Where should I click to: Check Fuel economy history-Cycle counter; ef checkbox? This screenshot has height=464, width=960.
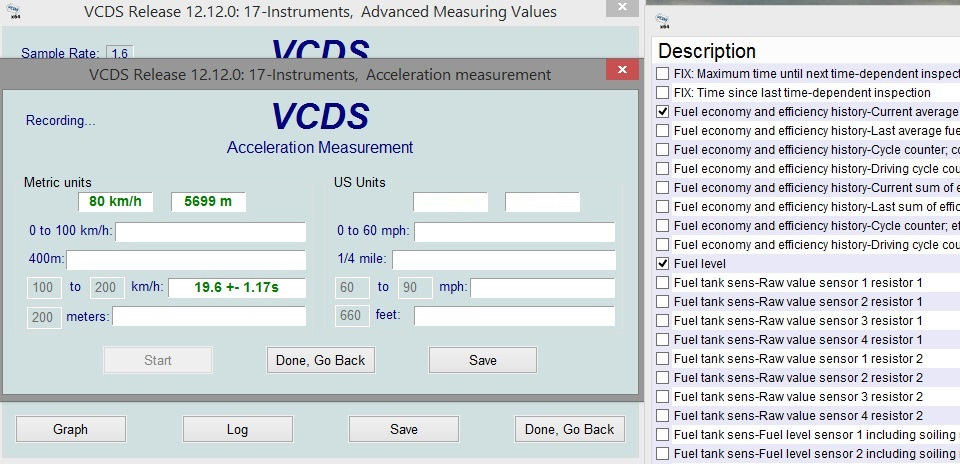point(662,226)
